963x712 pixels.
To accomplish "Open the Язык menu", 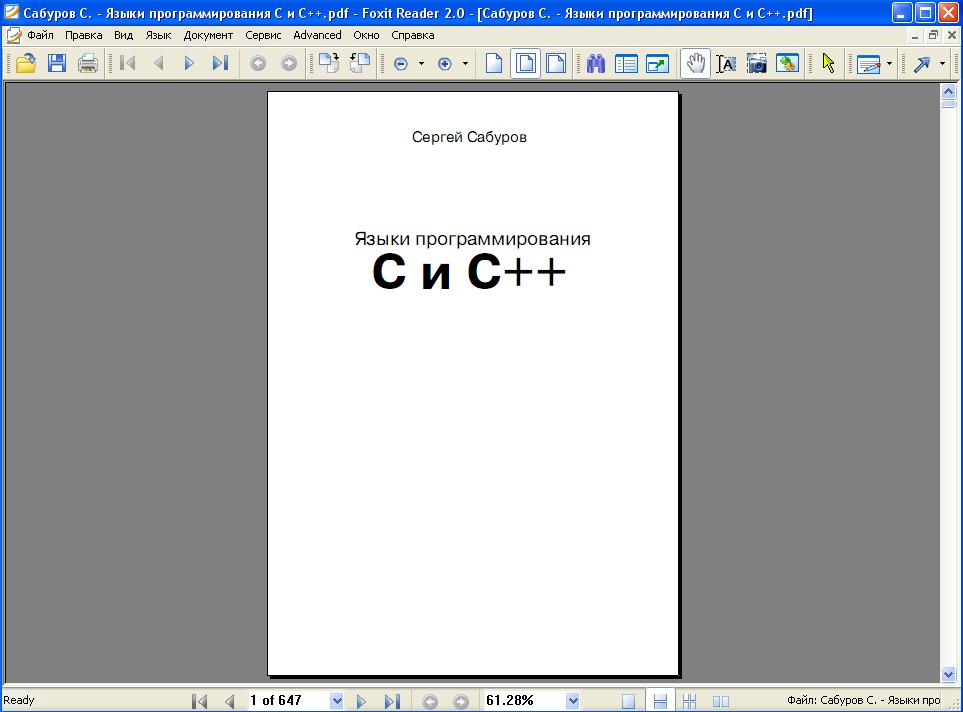I will [x=158, y=35].
